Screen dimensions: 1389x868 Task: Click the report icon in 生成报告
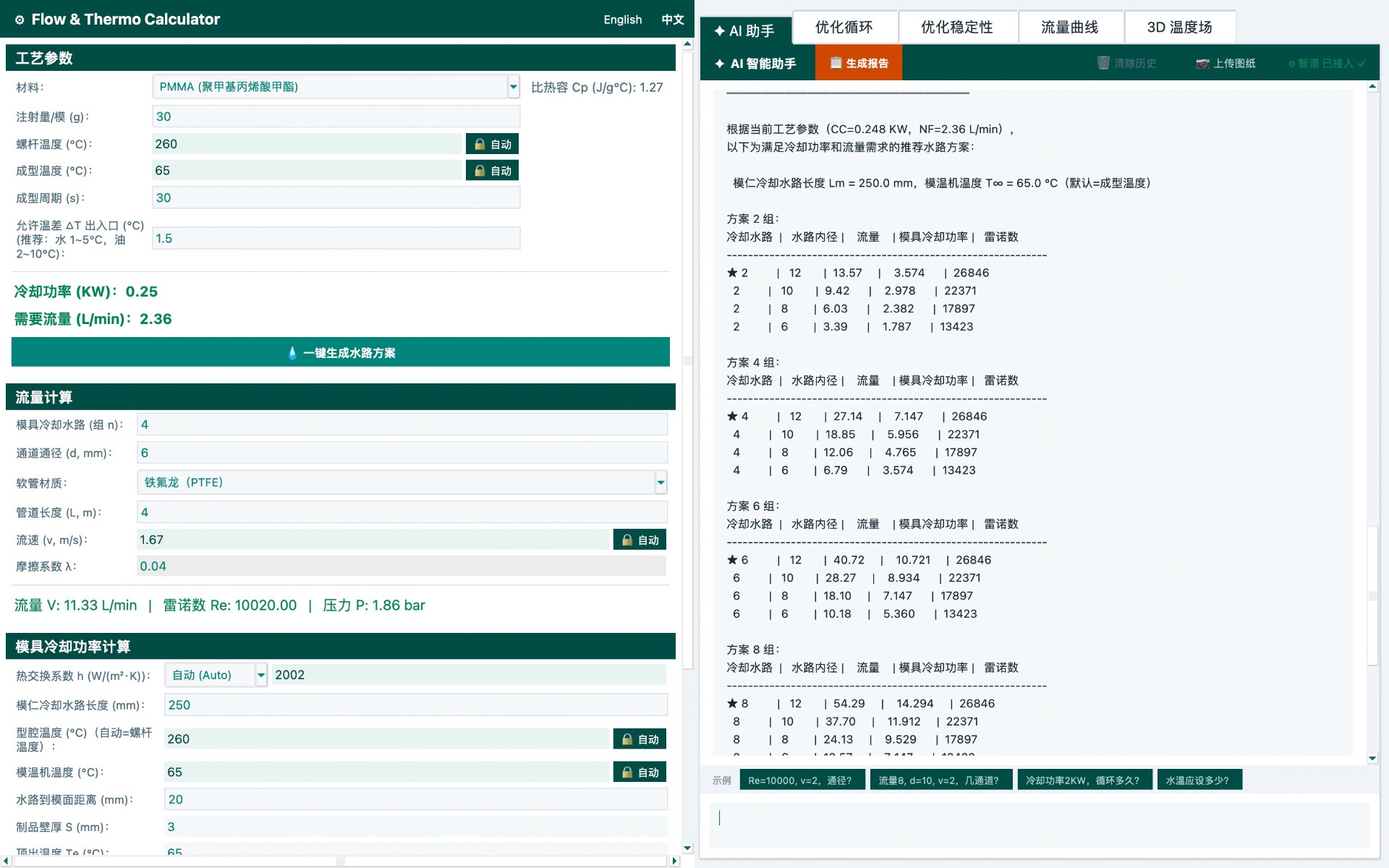(836, 63)
